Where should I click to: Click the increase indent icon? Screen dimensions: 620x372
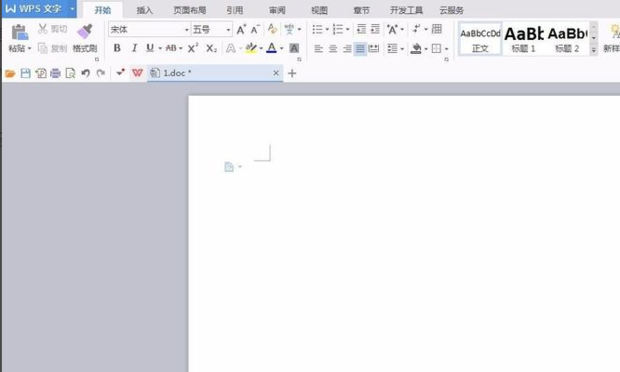click(x=375, y=29)
